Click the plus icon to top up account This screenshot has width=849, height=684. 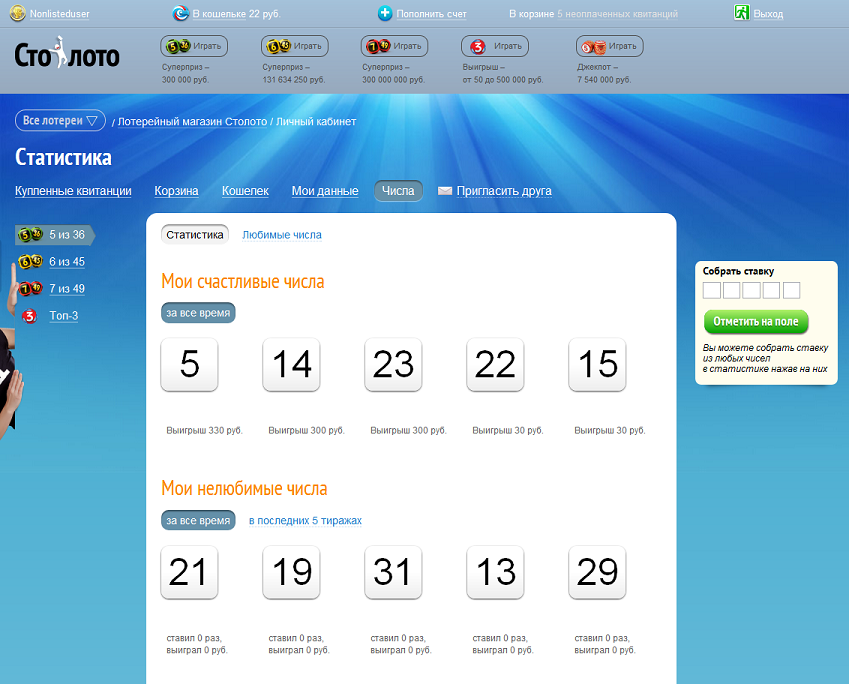385,14
